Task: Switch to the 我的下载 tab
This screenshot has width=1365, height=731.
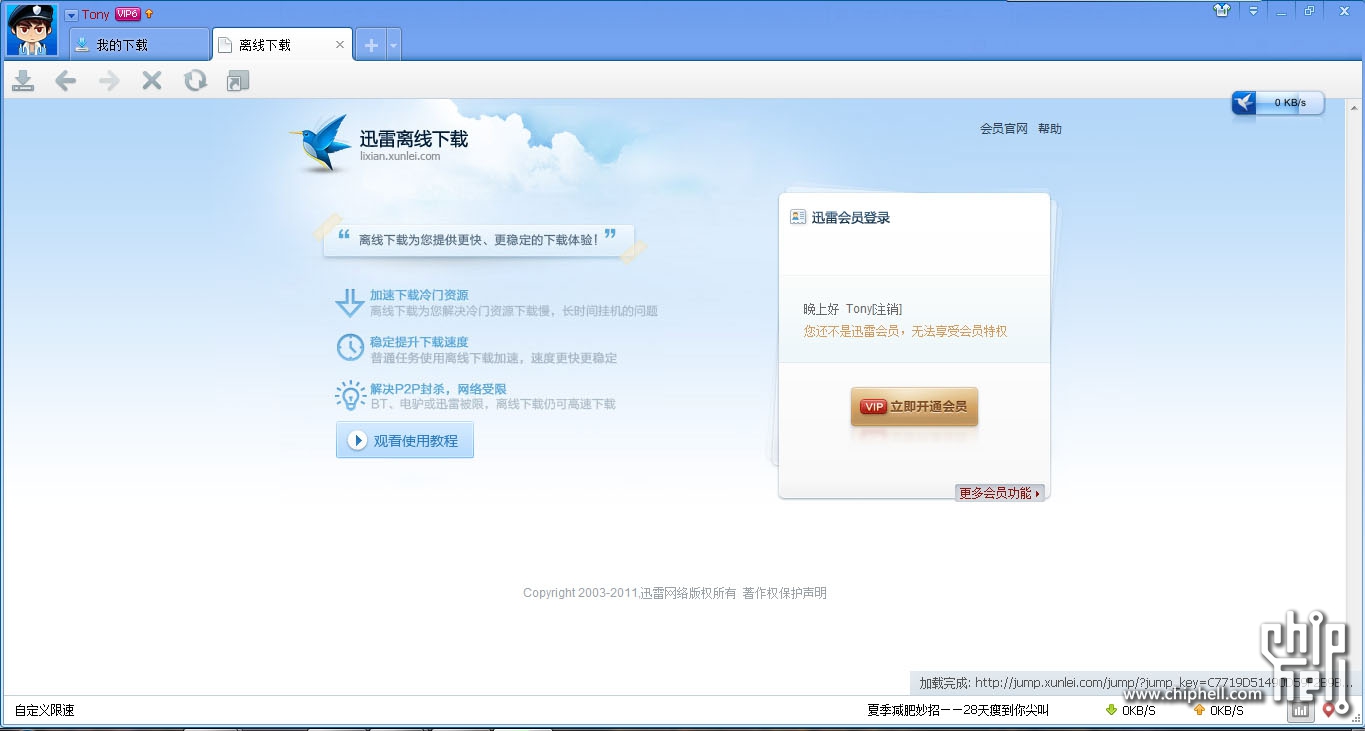Action: pos(139,45)
